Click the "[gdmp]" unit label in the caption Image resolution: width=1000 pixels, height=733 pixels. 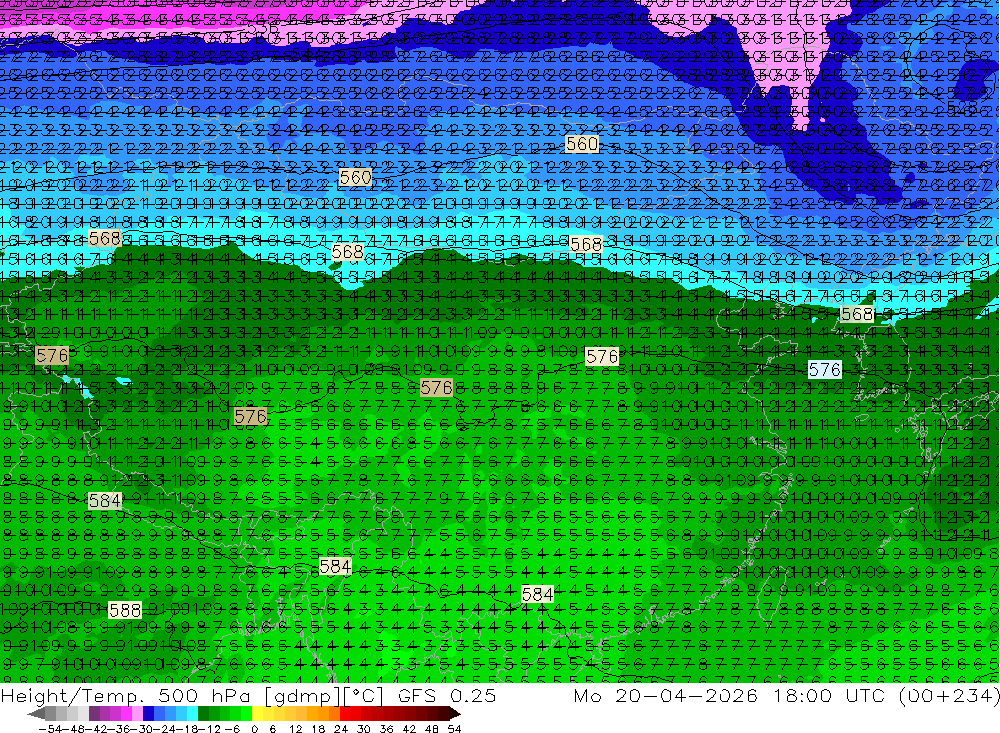click(302, 697)
